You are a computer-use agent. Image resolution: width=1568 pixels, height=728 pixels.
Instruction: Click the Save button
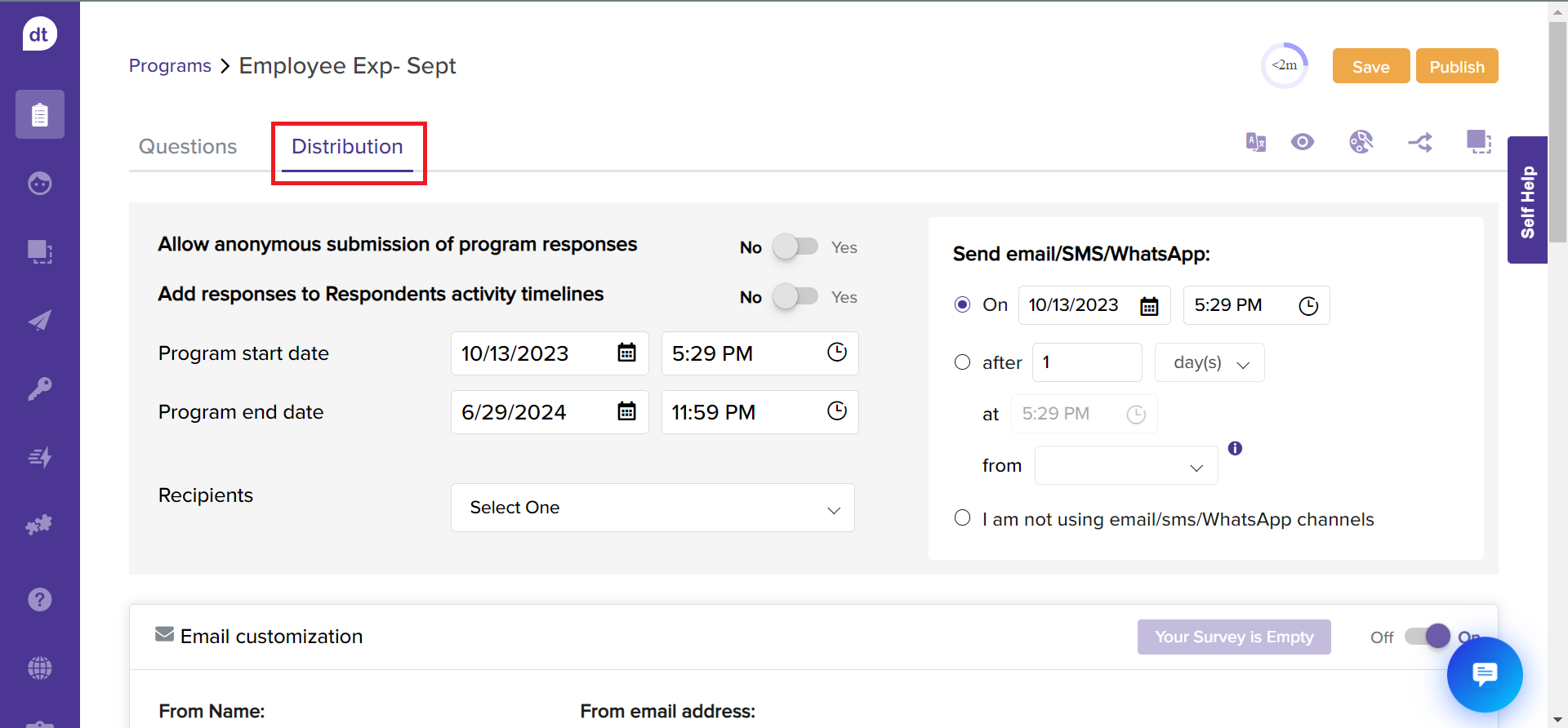pos(1370,67)
